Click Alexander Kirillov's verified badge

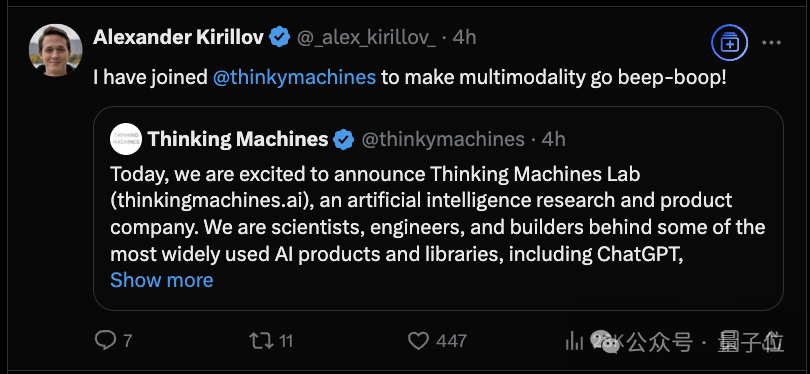click(x=279, y=38)
